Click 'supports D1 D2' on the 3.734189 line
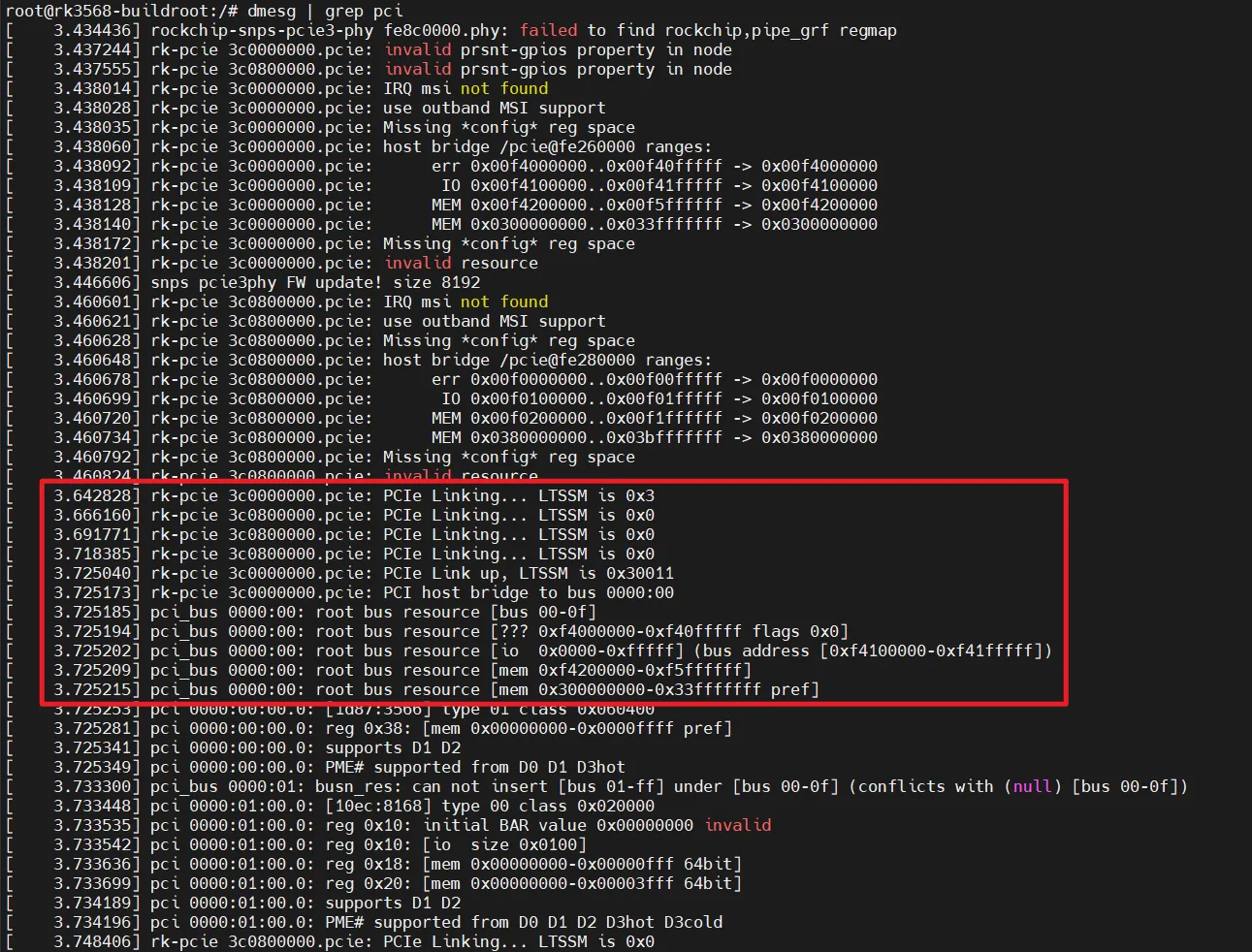The width and height of the screenshot is (1252, 952). [393, 903]
